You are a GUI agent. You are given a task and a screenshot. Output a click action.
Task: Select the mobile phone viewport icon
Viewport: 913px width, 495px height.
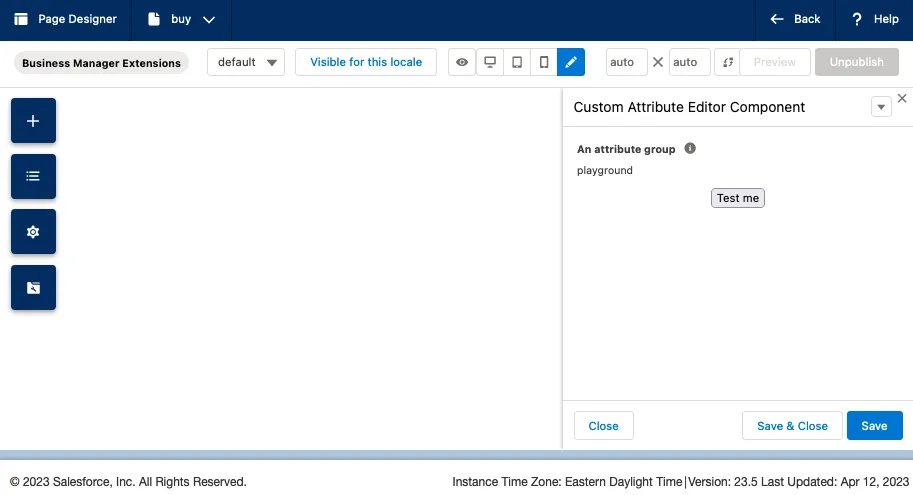[x=544, y=62]
